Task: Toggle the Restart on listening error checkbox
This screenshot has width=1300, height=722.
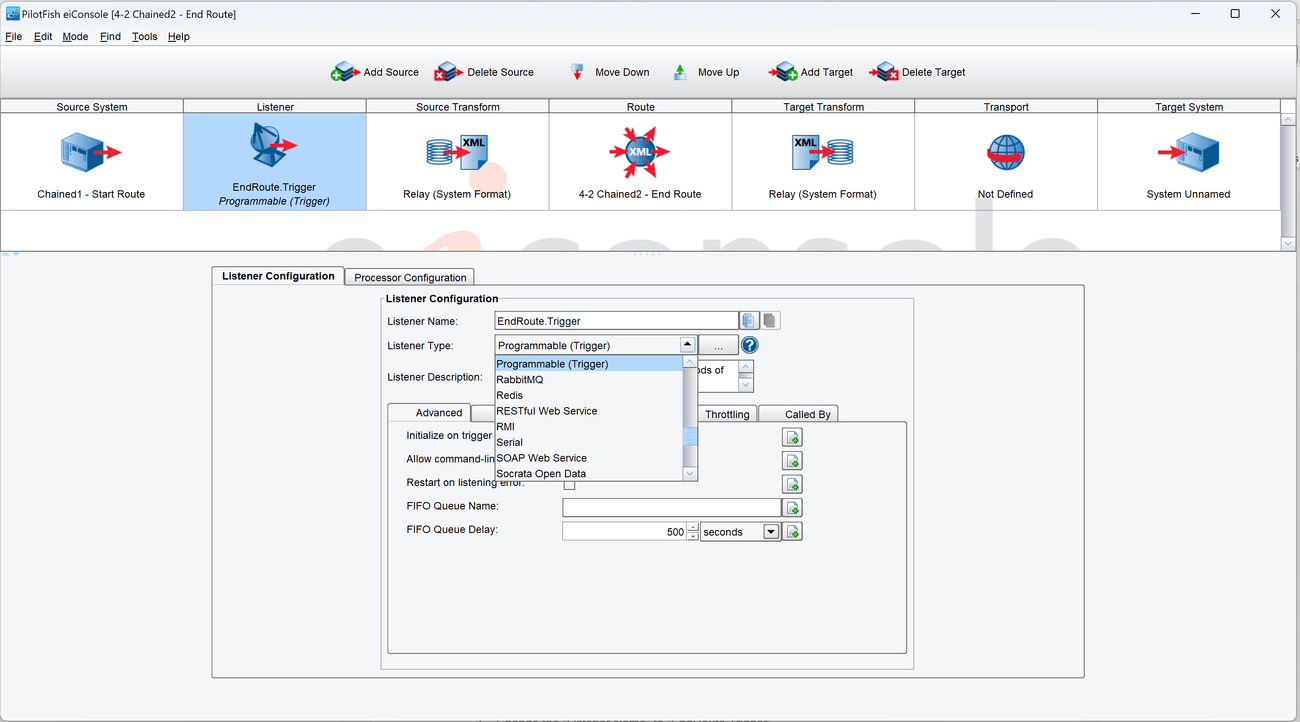Action: (x=569, y=484)
